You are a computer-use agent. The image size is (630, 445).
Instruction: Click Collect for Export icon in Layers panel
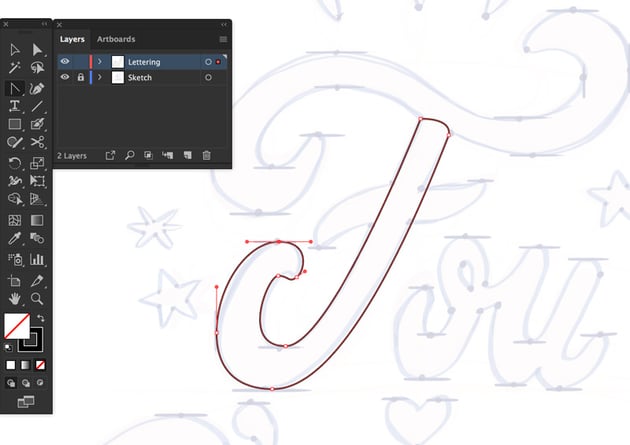click(110, 155)
